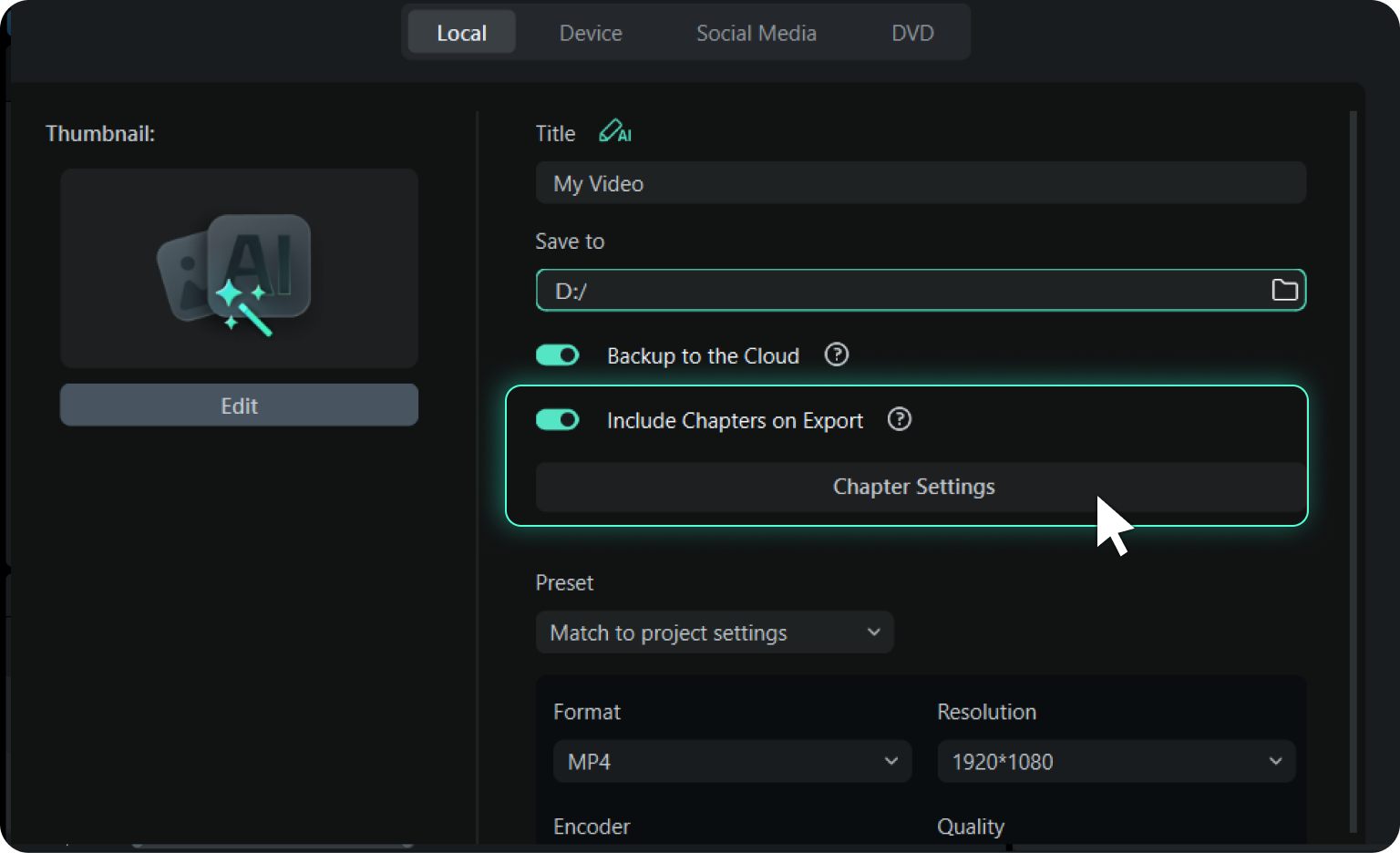This screenshot has height=853, width=1400.
Task: Click the D:/ save path field
Action: [921, 290]
